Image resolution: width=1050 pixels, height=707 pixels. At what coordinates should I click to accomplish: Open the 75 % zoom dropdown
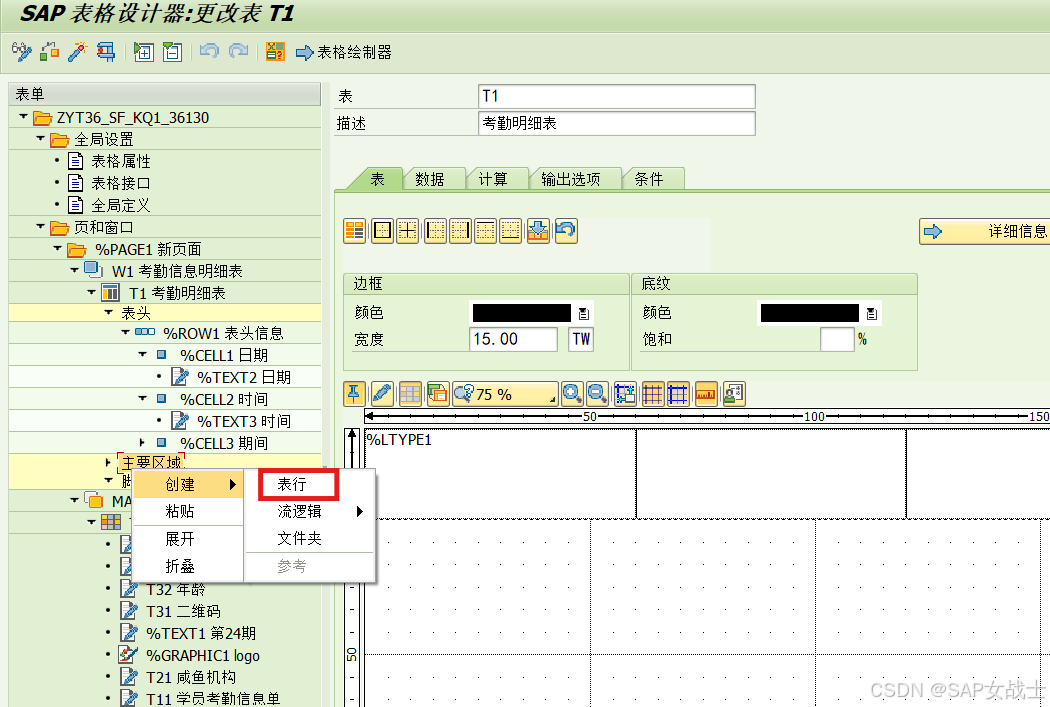pos(506,394)
